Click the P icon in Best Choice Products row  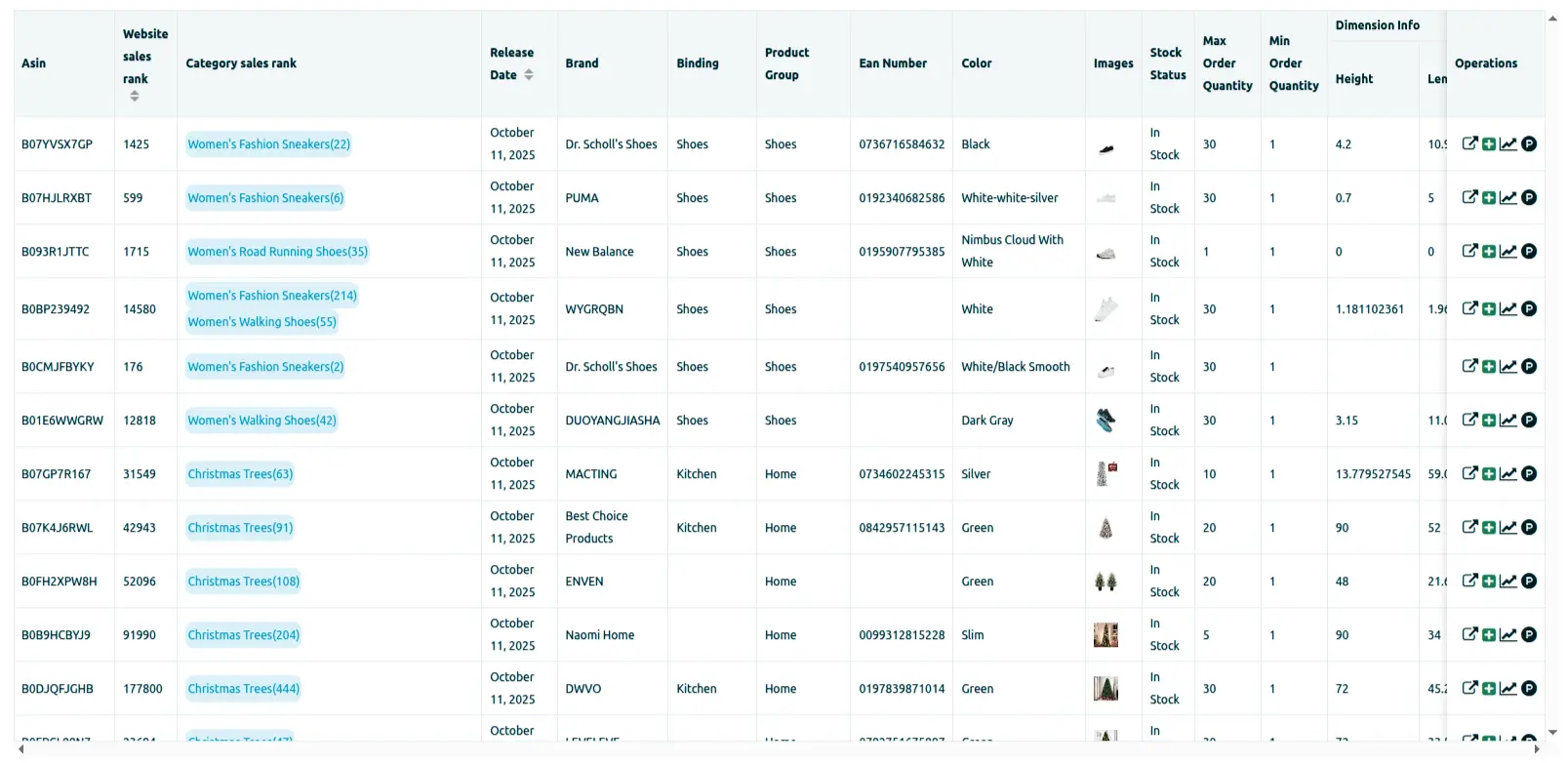click(x=1529, y=528)
